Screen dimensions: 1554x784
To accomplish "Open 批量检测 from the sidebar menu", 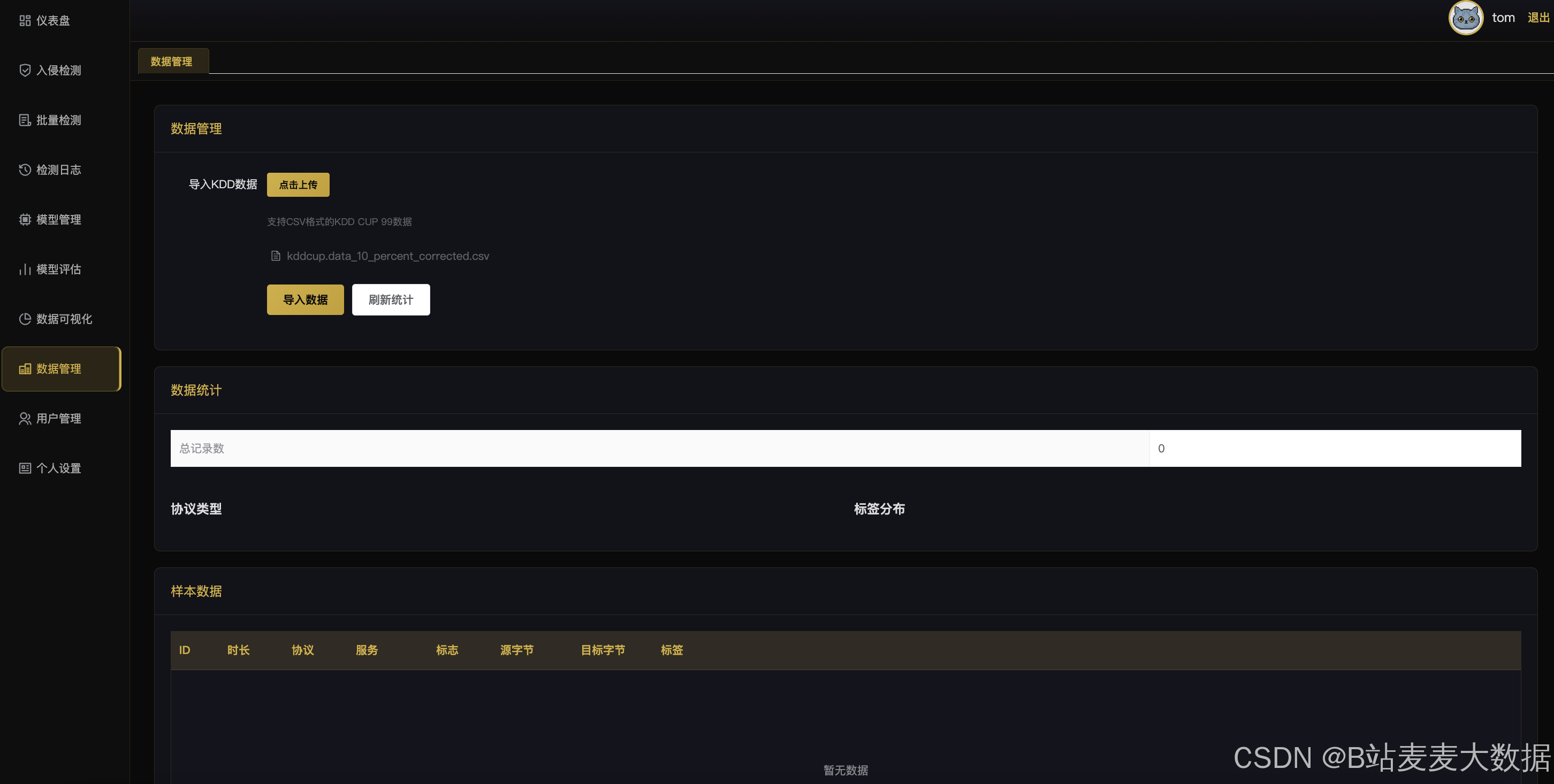I will pyautogui.click(x=58, y=120).
